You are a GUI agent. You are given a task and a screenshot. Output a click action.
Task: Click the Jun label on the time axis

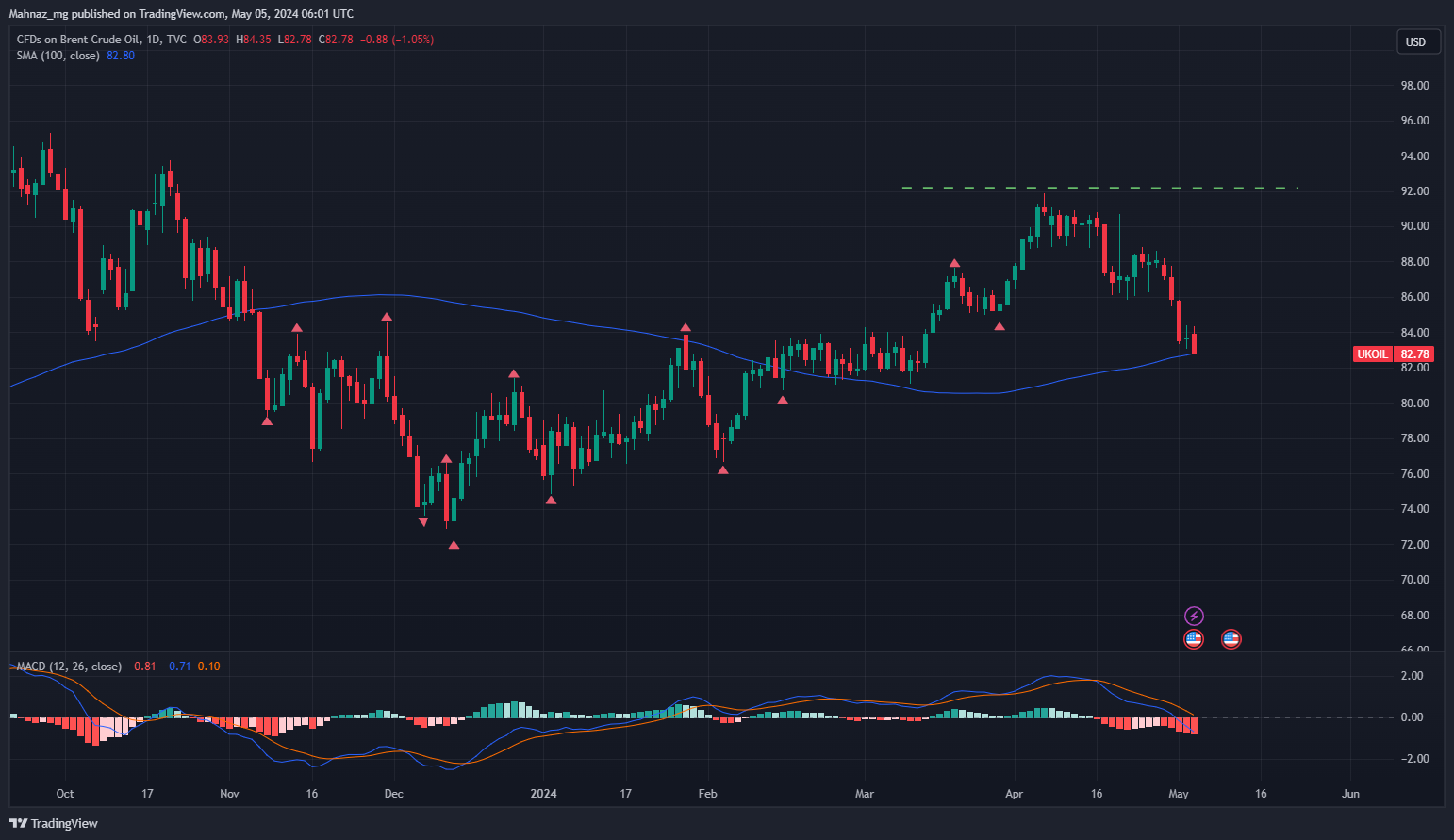pyautogui.click(x=1350, y=794)
